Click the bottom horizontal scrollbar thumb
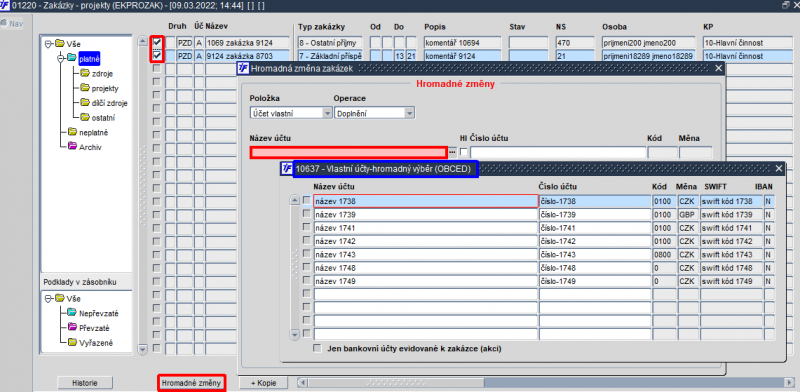Viewport: 800px width, 392px height. coord(396,382)
